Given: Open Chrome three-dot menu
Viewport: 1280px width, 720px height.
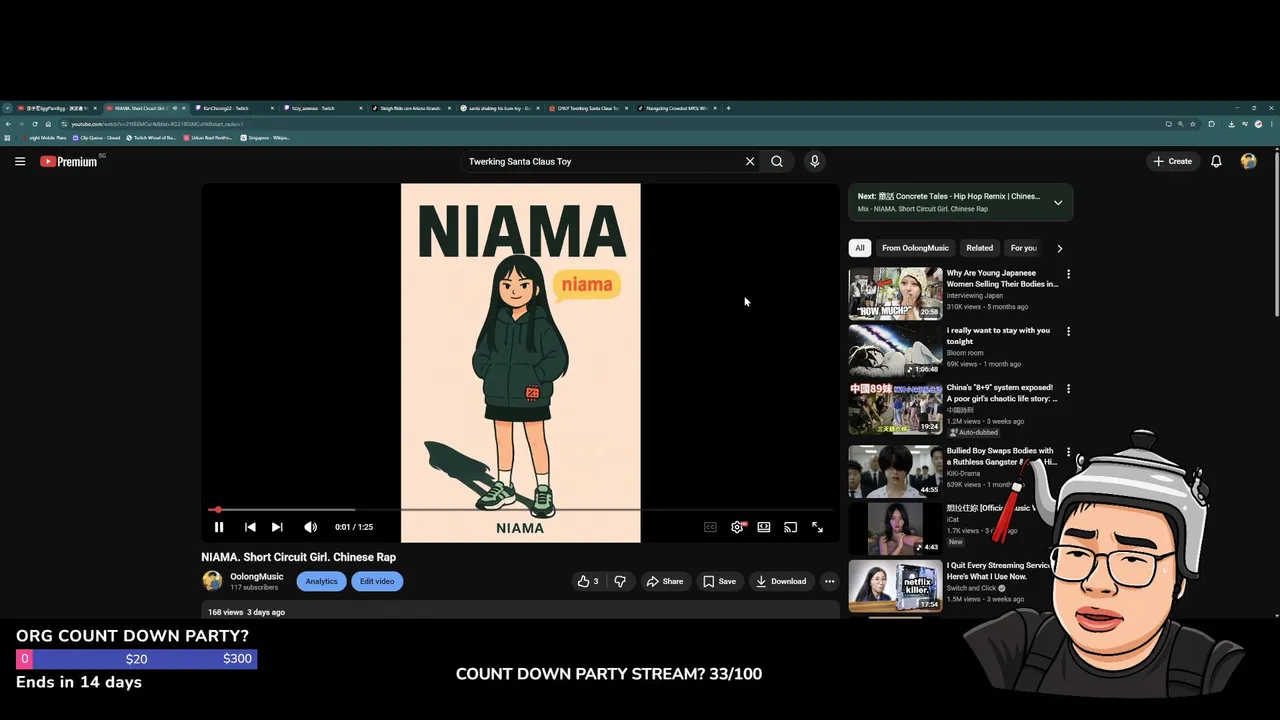Looking at the screenshot, I should click(1272, 124).
